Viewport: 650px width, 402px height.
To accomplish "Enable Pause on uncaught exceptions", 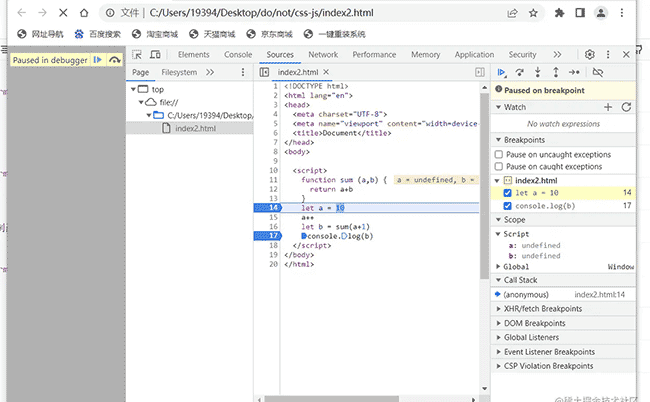I will [x=499, y=155].
